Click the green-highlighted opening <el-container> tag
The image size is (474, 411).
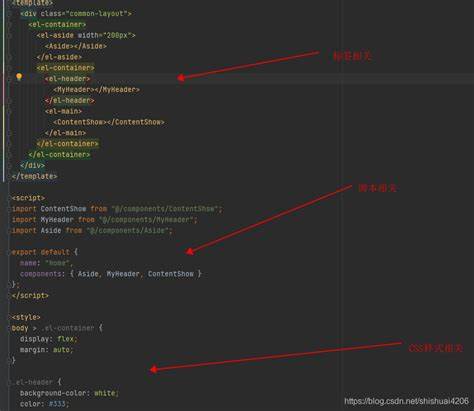click(x=57, y=24)
